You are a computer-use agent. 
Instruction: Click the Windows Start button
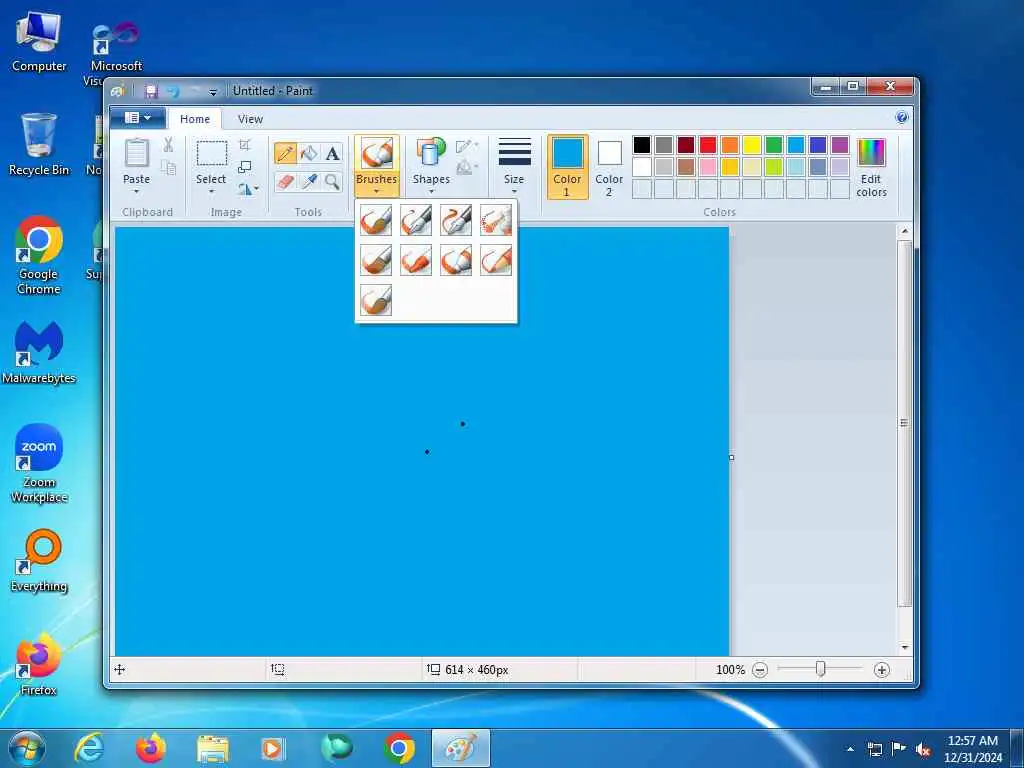(x=26, y=748)
